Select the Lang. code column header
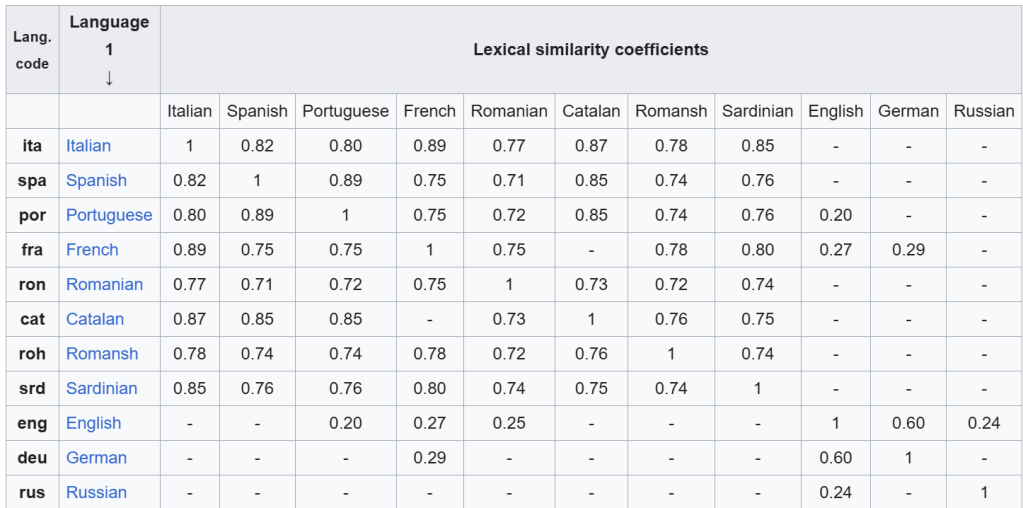This screenshot has width=1023, height=508. tap(32, 50)
